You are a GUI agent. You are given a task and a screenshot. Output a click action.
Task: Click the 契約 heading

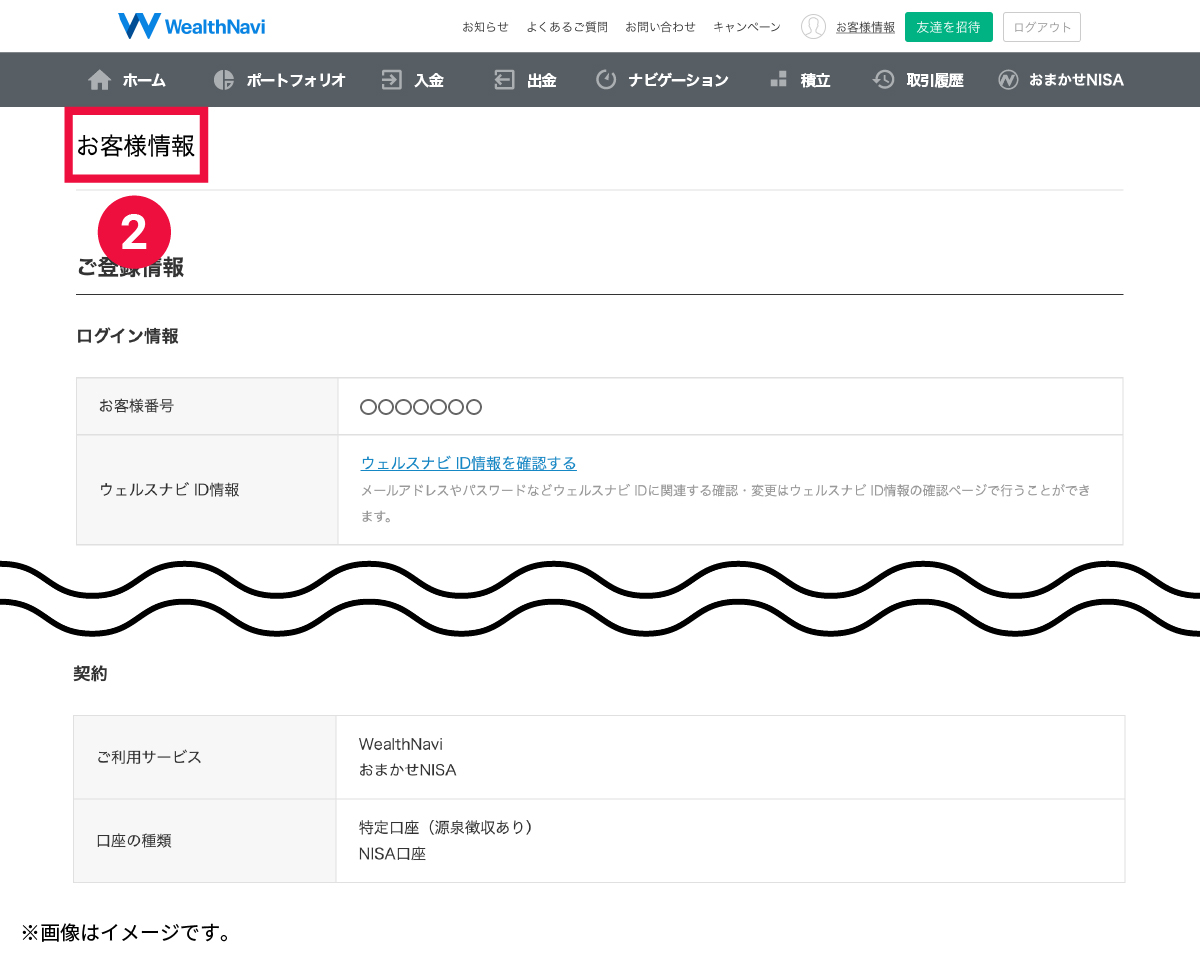click(90, 674)
